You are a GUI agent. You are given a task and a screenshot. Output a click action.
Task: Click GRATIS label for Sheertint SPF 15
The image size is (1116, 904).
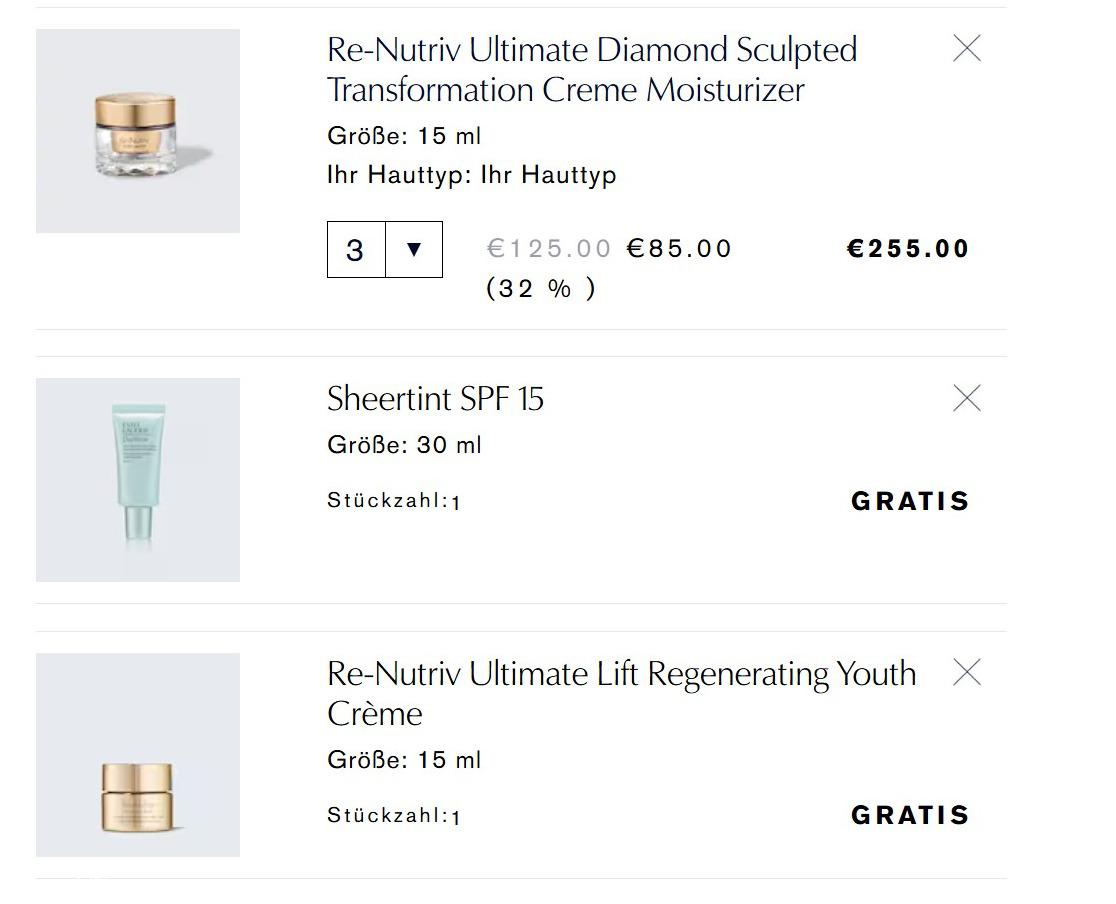(x=910, y=501)
